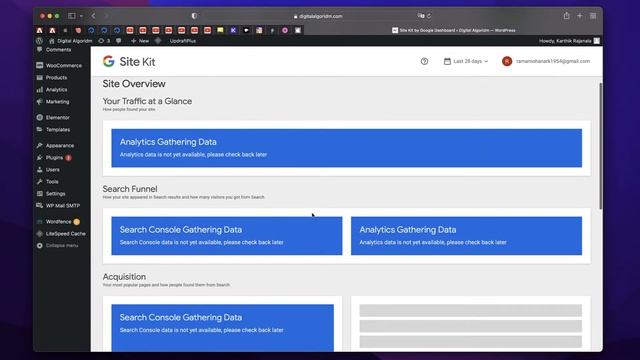
Task: Click the Acquisition heading
Action: (124, 277)
